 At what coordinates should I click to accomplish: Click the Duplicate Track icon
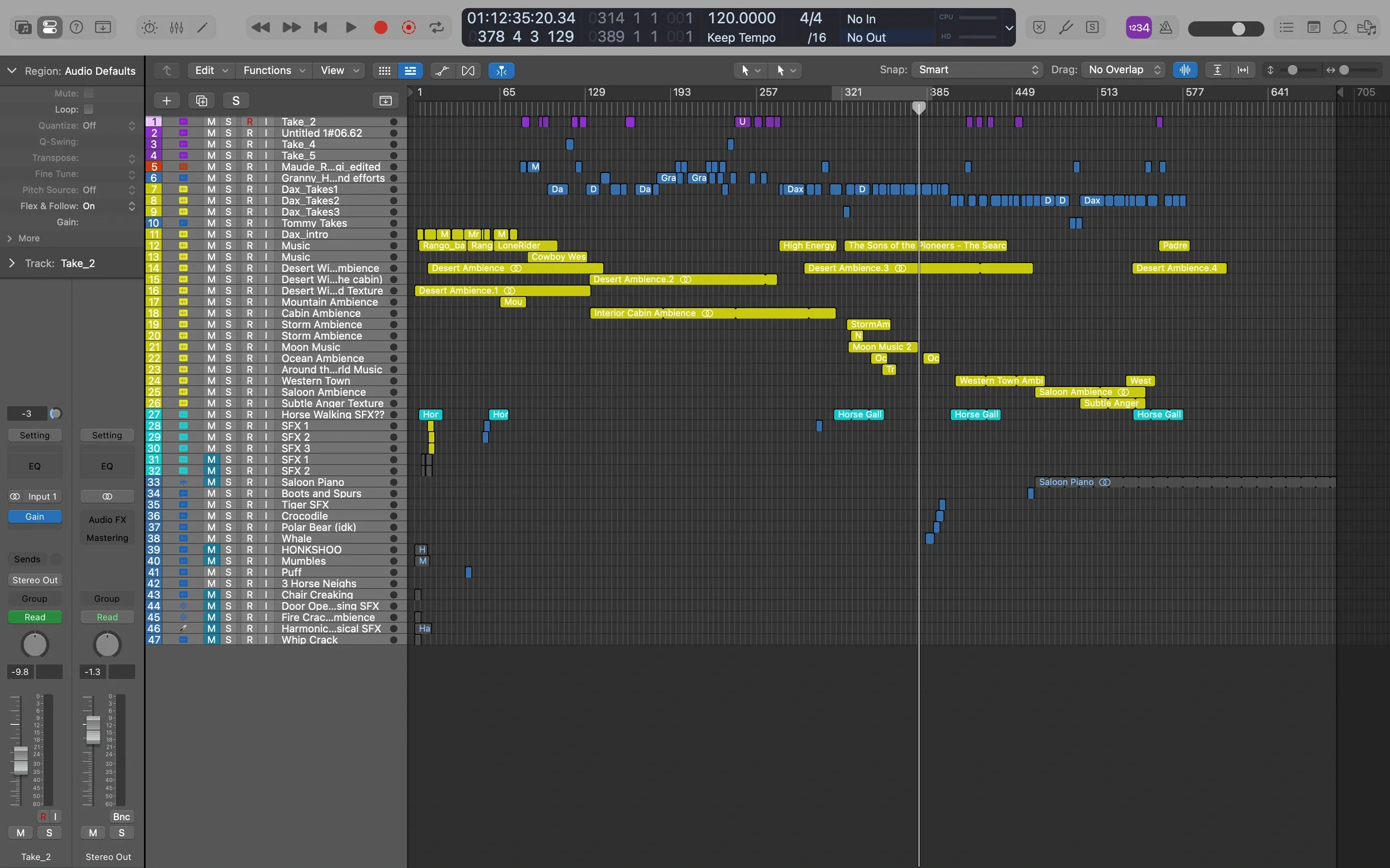coord(201,101)
